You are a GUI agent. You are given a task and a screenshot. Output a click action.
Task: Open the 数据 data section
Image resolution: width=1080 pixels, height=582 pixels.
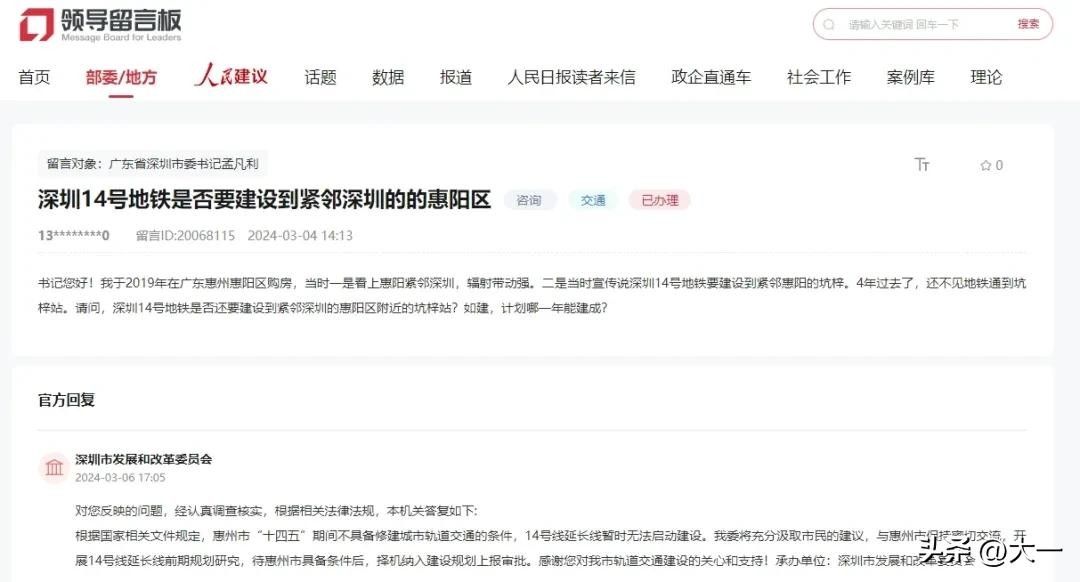pos(388,77)
